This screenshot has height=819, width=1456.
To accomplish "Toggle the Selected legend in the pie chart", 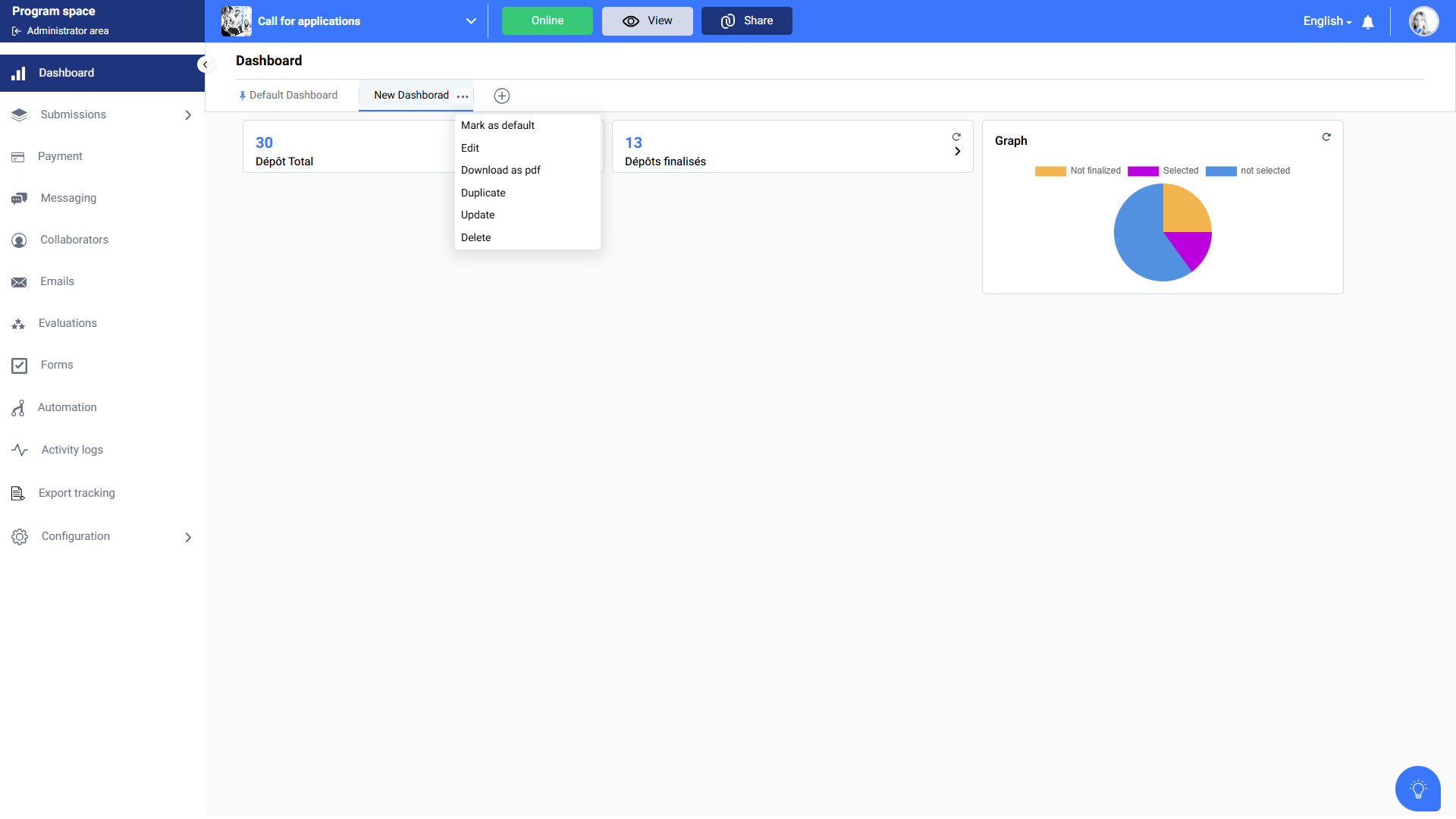I will click(x=1163, y=171).
